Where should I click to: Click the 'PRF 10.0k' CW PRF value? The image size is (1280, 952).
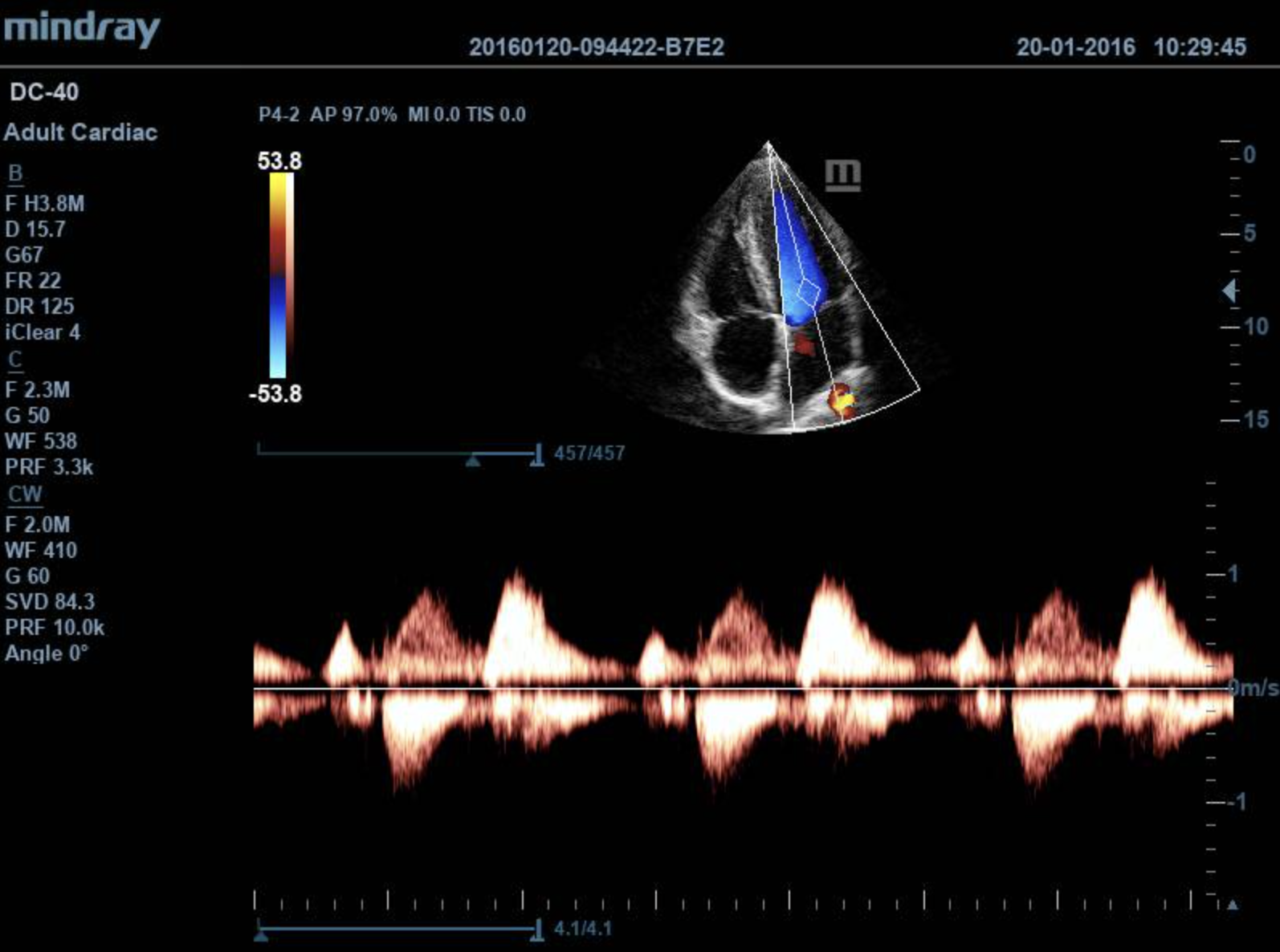point(55,628)
